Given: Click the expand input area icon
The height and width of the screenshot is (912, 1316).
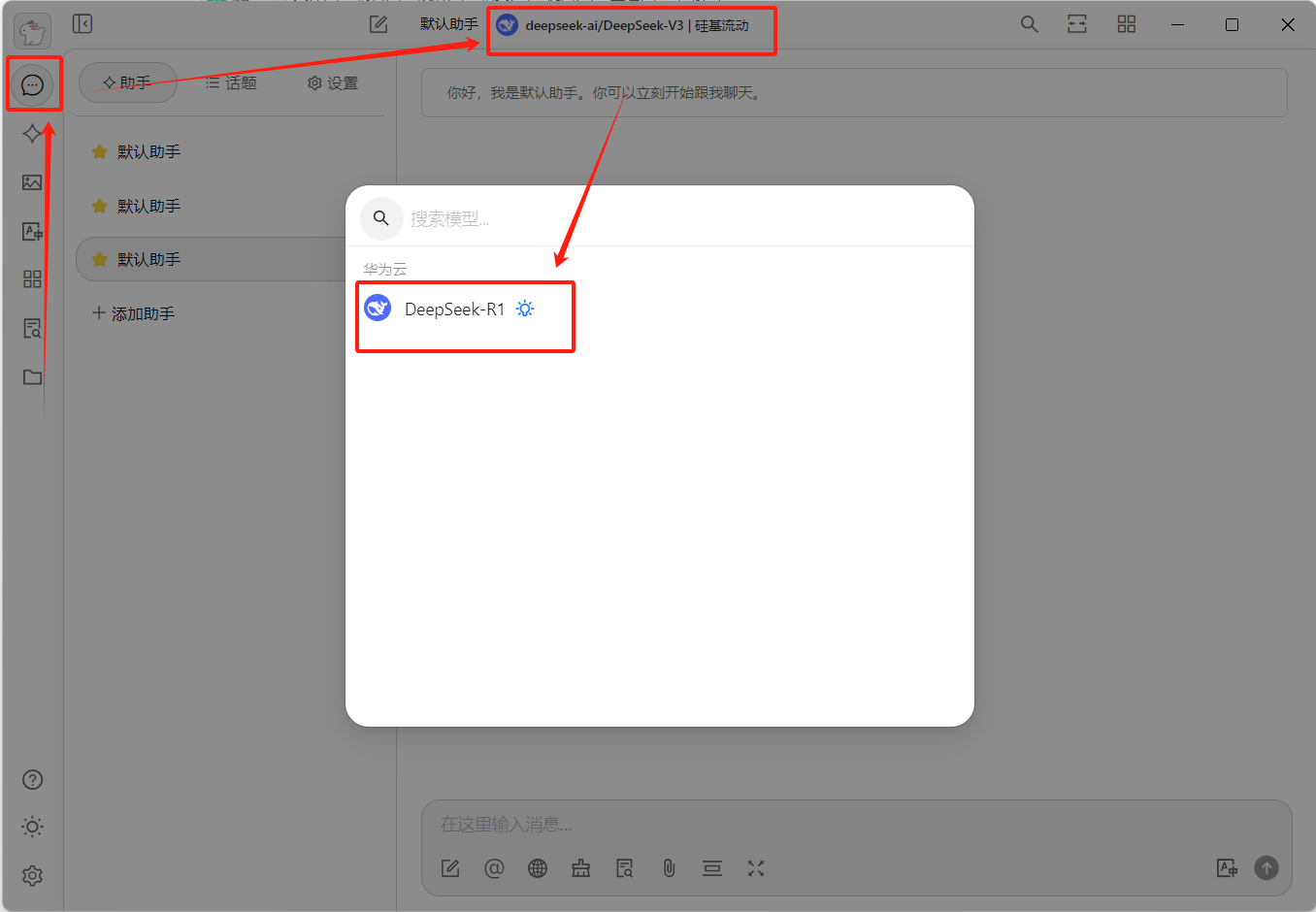Looking at the screenshot, I should [x=756, y=868].
